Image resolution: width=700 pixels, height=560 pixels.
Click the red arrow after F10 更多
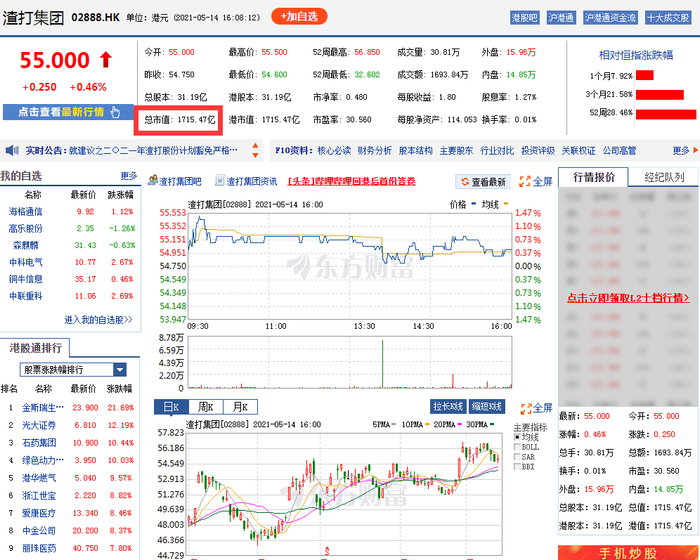[696, 150]
